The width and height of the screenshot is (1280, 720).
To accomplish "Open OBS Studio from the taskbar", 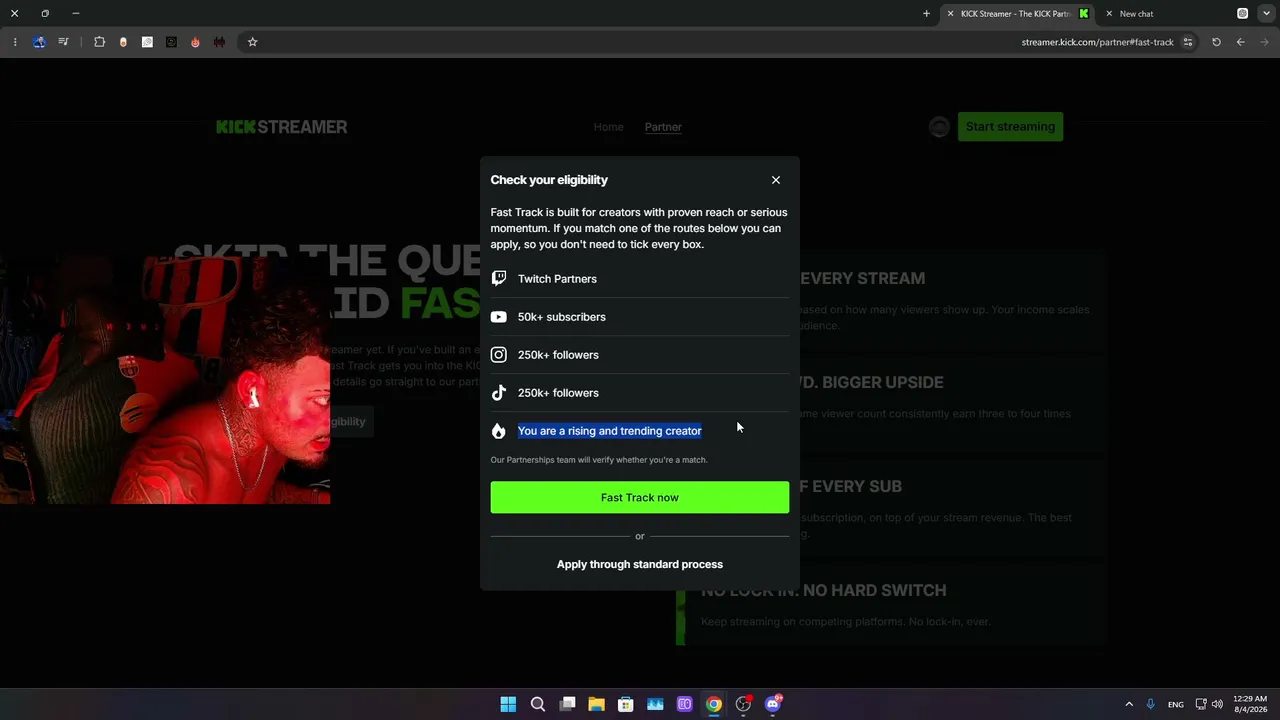I will point(743,704).
